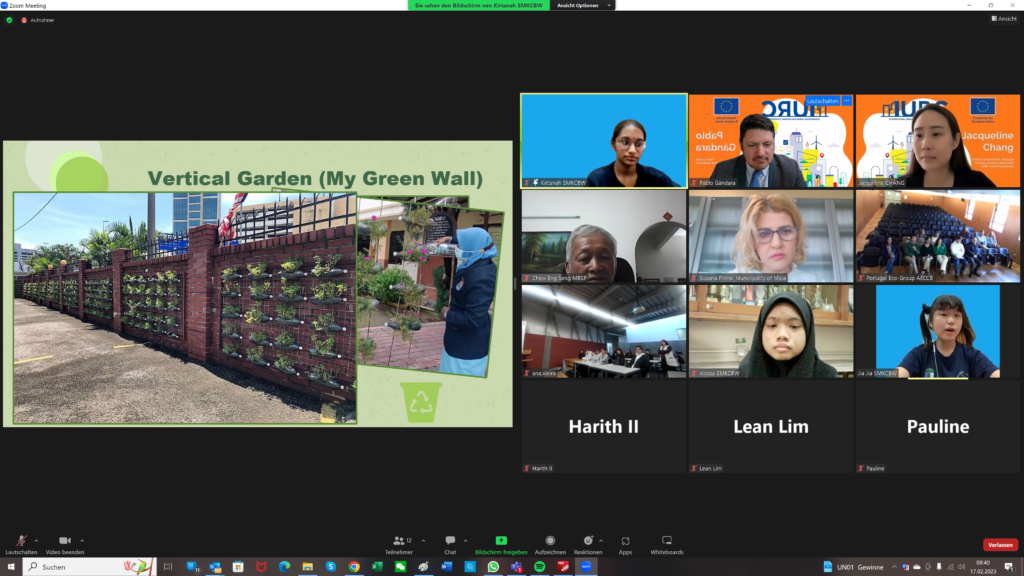Click the three-dots menu on Pablo Gándara's tile
This screenshot has height=576, width=1024.
846,101
